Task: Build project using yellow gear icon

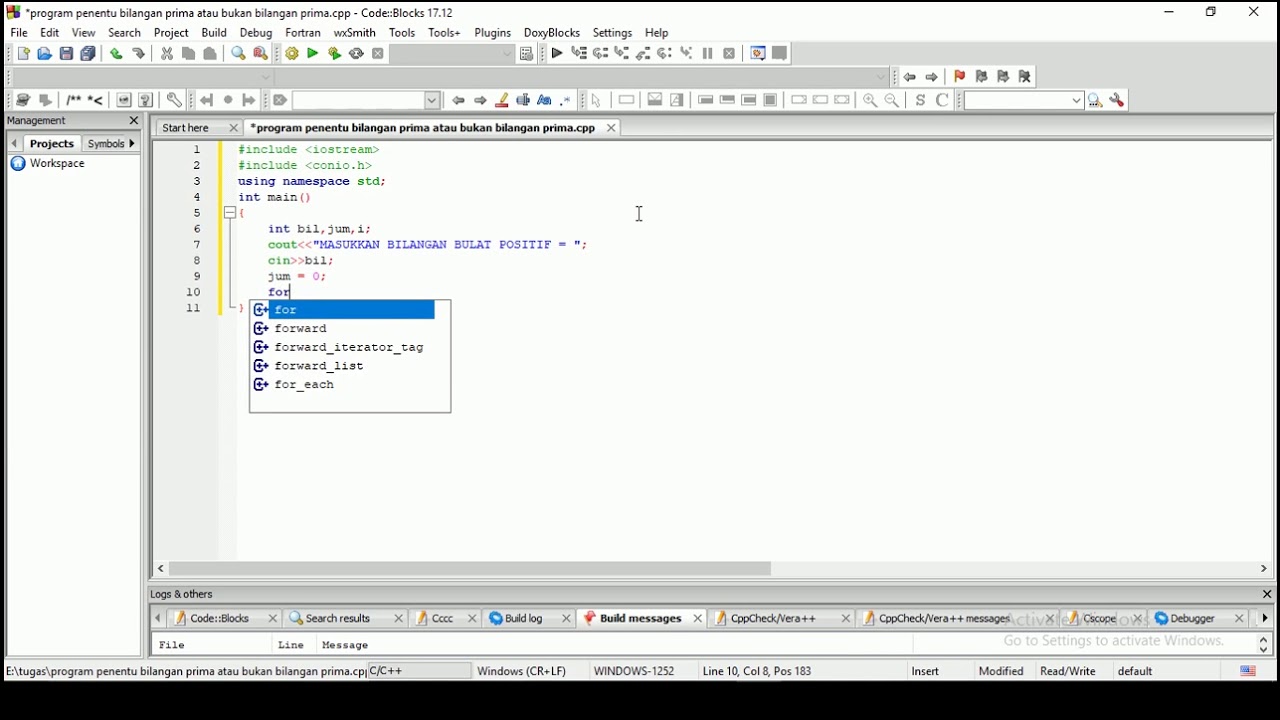Action: point(291,54)
